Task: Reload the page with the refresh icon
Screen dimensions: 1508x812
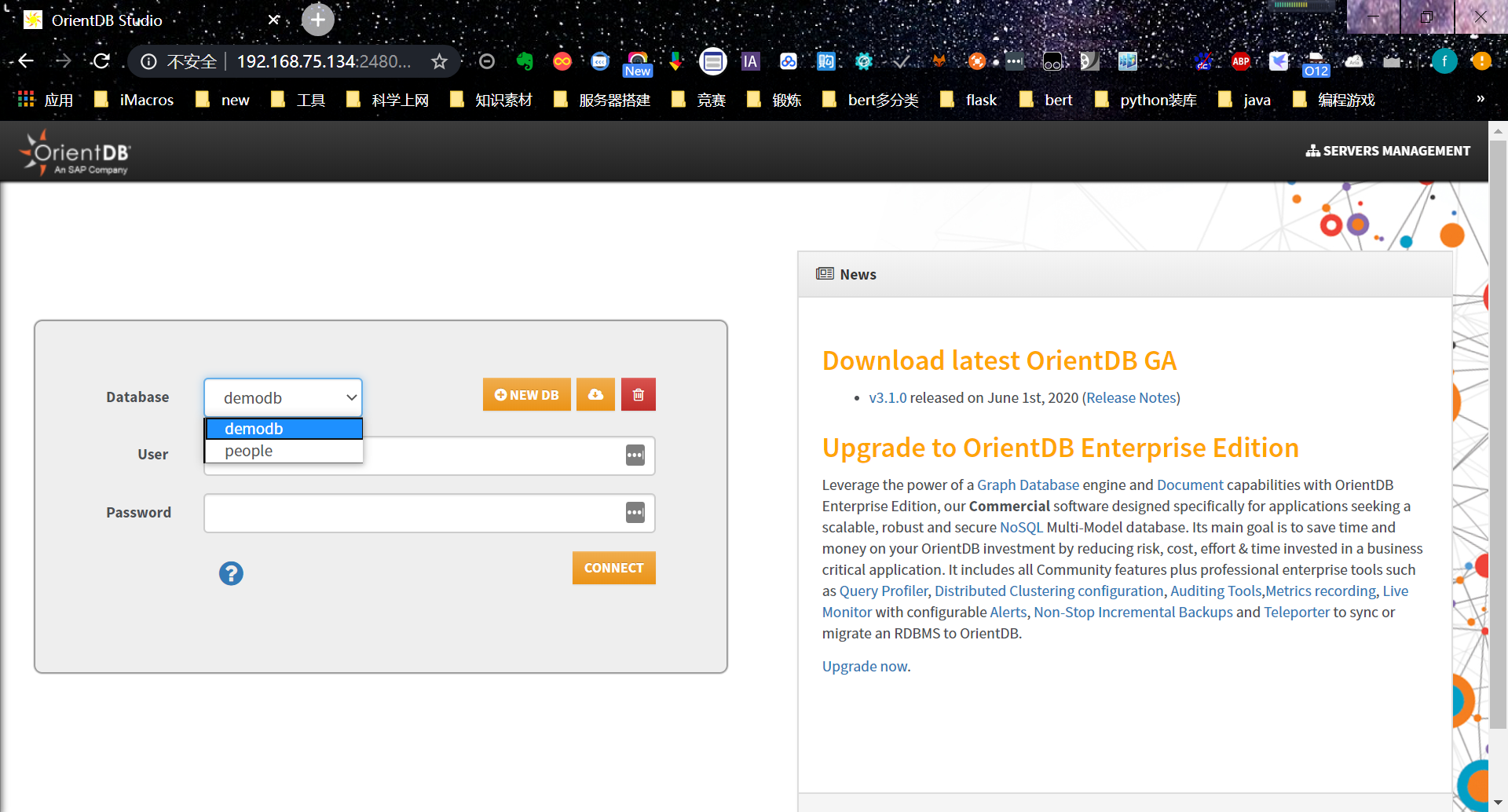Action: (101, 61)
